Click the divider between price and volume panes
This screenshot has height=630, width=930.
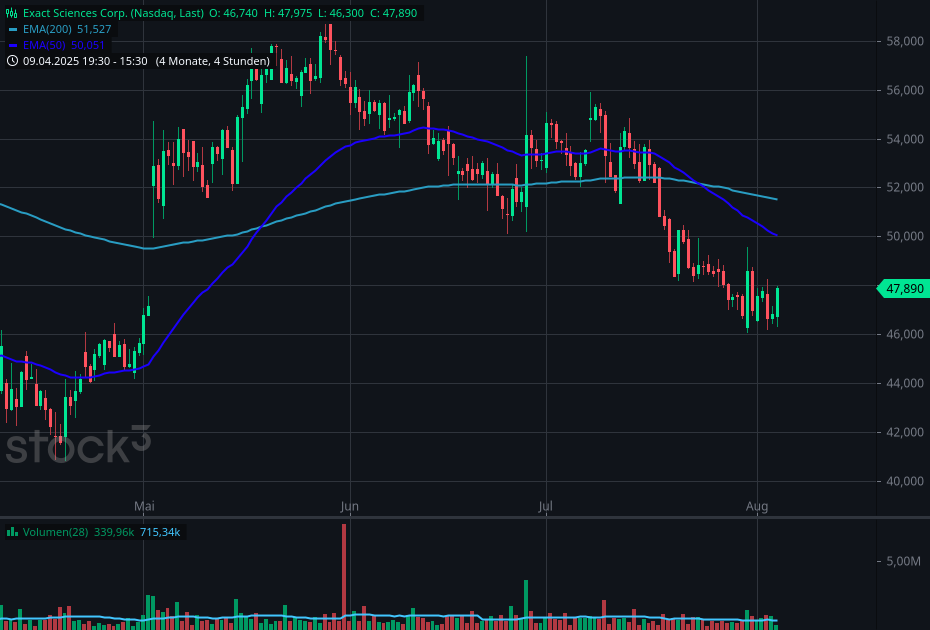click(x=465, y=517)
